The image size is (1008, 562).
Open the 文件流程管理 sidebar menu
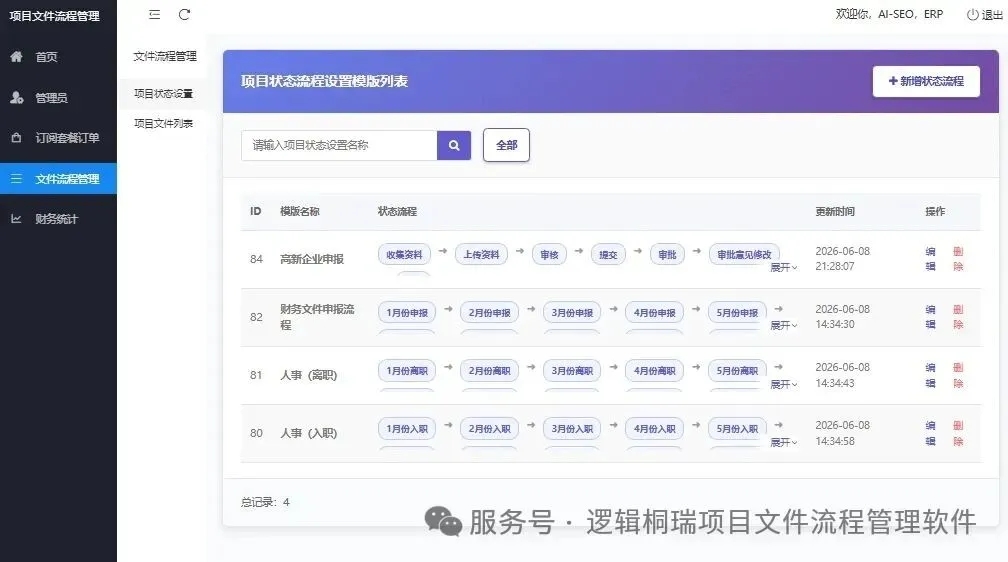coord(58,179)
